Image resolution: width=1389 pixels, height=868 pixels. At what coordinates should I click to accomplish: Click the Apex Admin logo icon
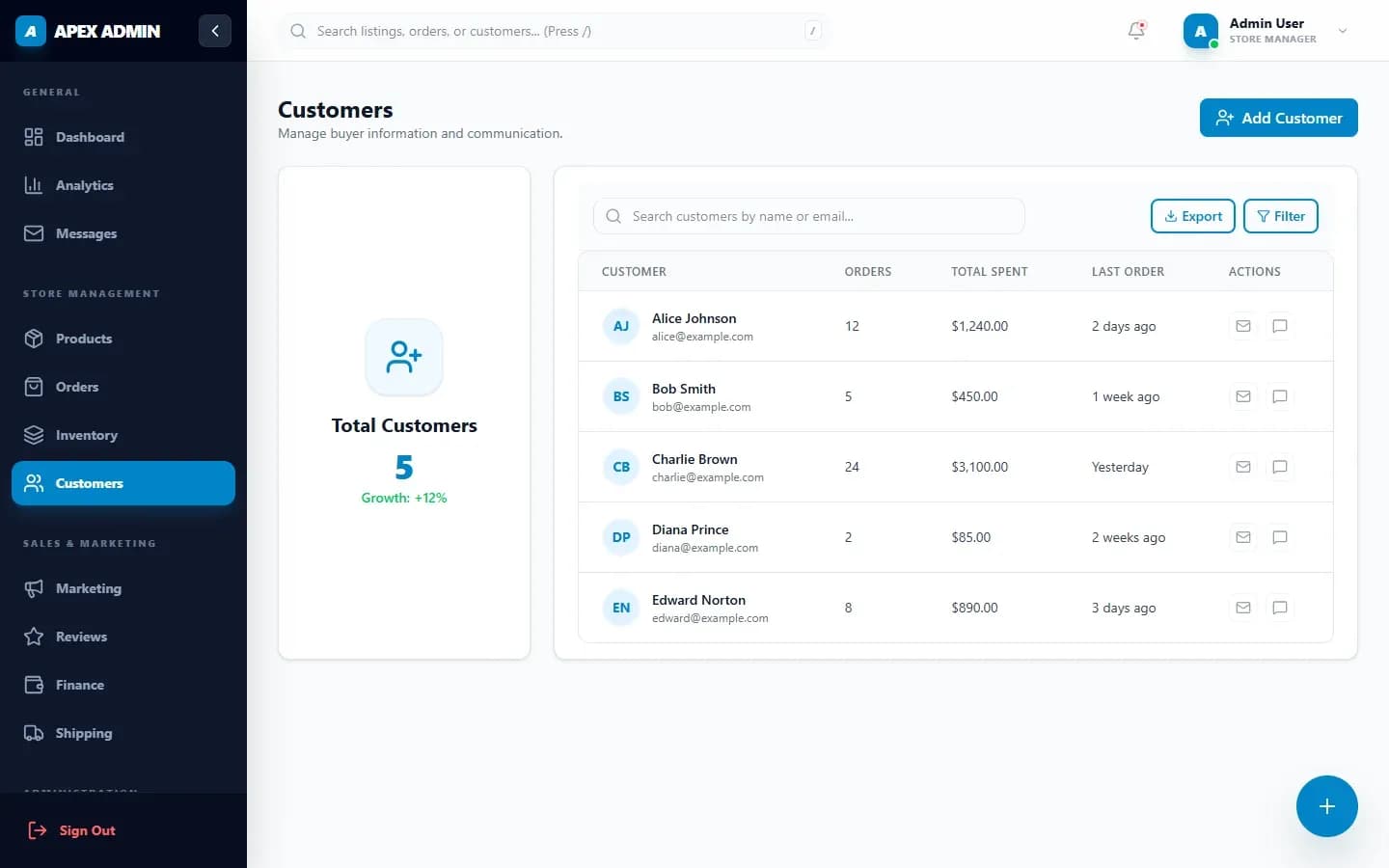pos(31,31)
